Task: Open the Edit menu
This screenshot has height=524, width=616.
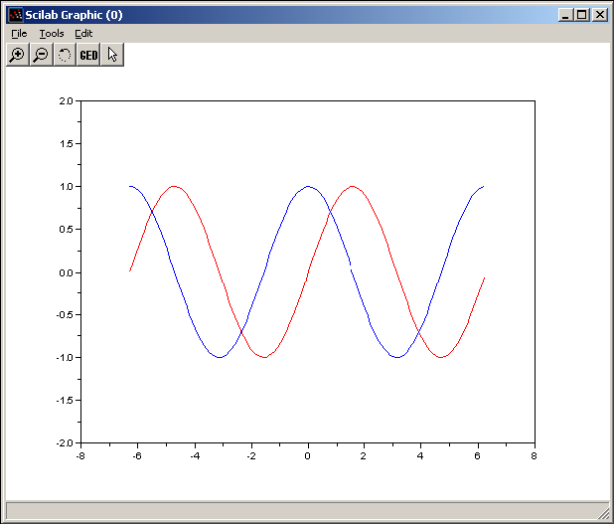Action: 84,34
